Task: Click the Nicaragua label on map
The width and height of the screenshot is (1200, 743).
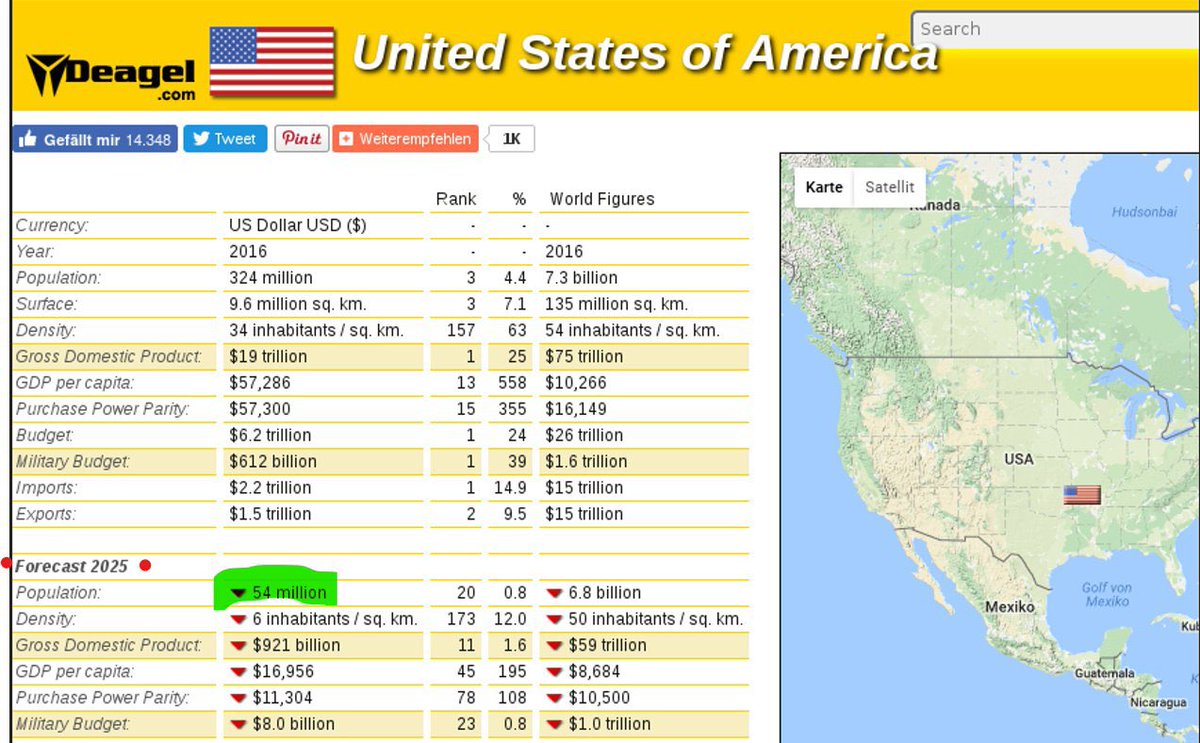Action: pyautogui.click(x=1157, y=702)
